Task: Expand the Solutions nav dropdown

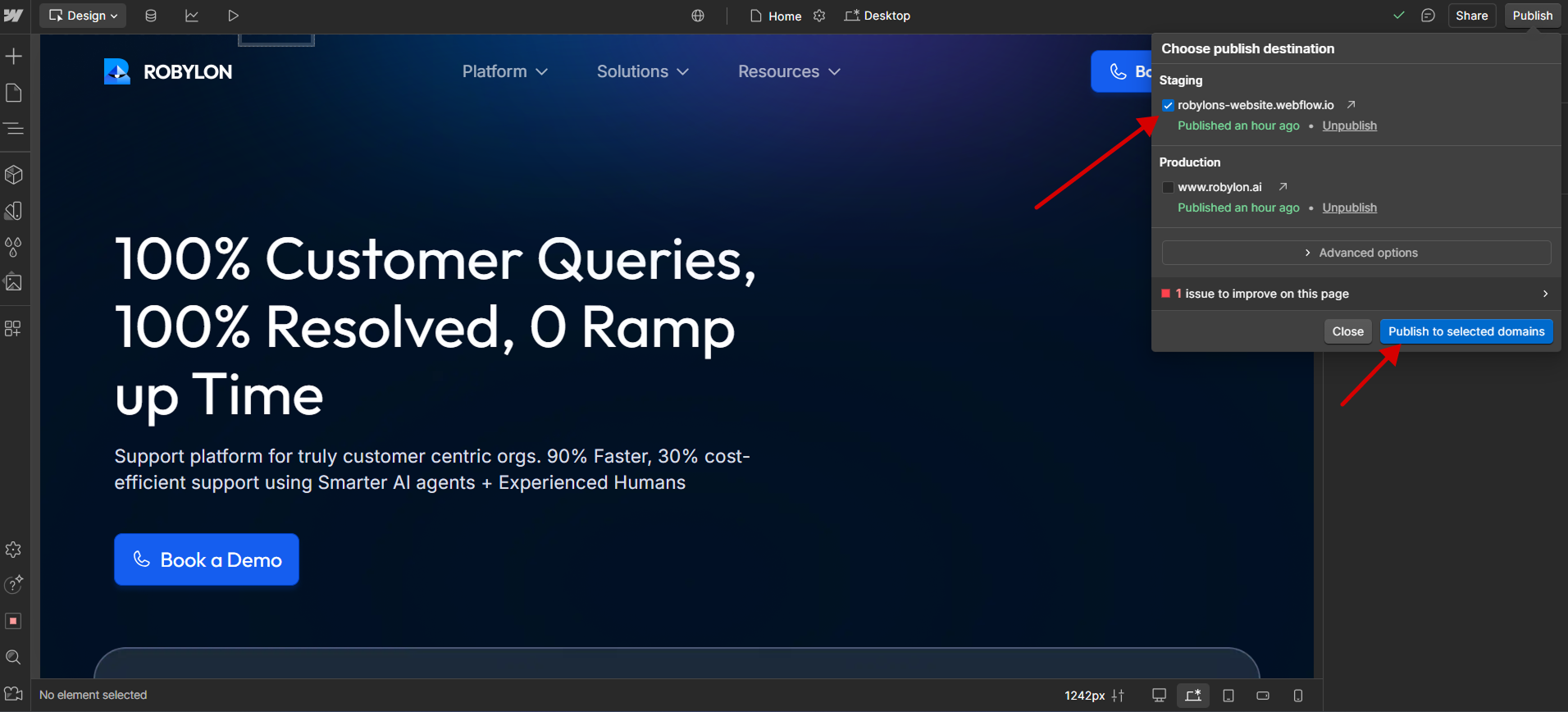Action: 642,71
